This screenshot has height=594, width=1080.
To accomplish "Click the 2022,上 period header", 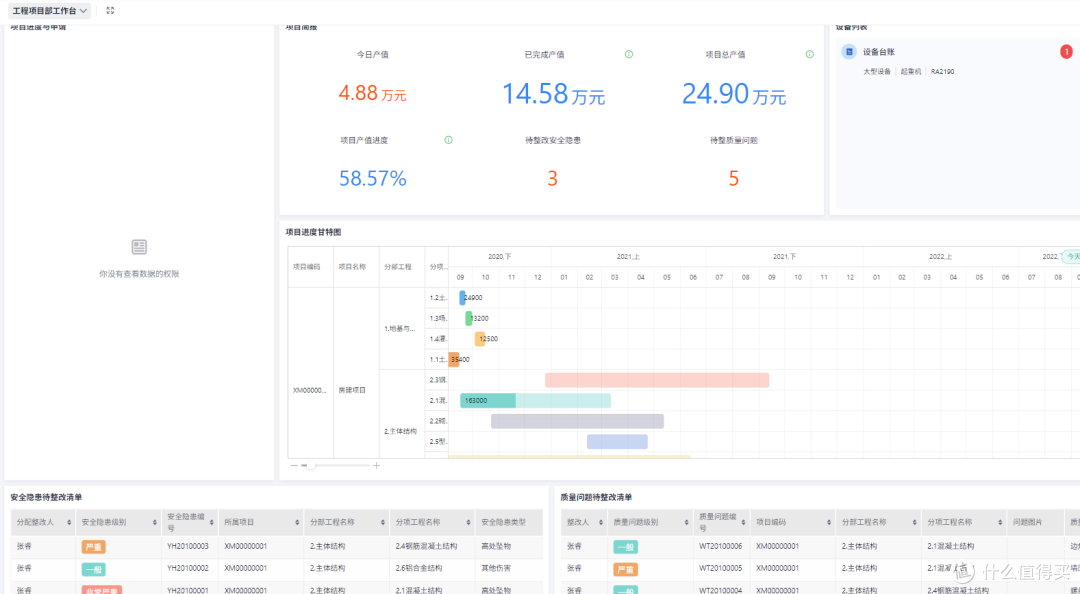I will pos(940,256).
